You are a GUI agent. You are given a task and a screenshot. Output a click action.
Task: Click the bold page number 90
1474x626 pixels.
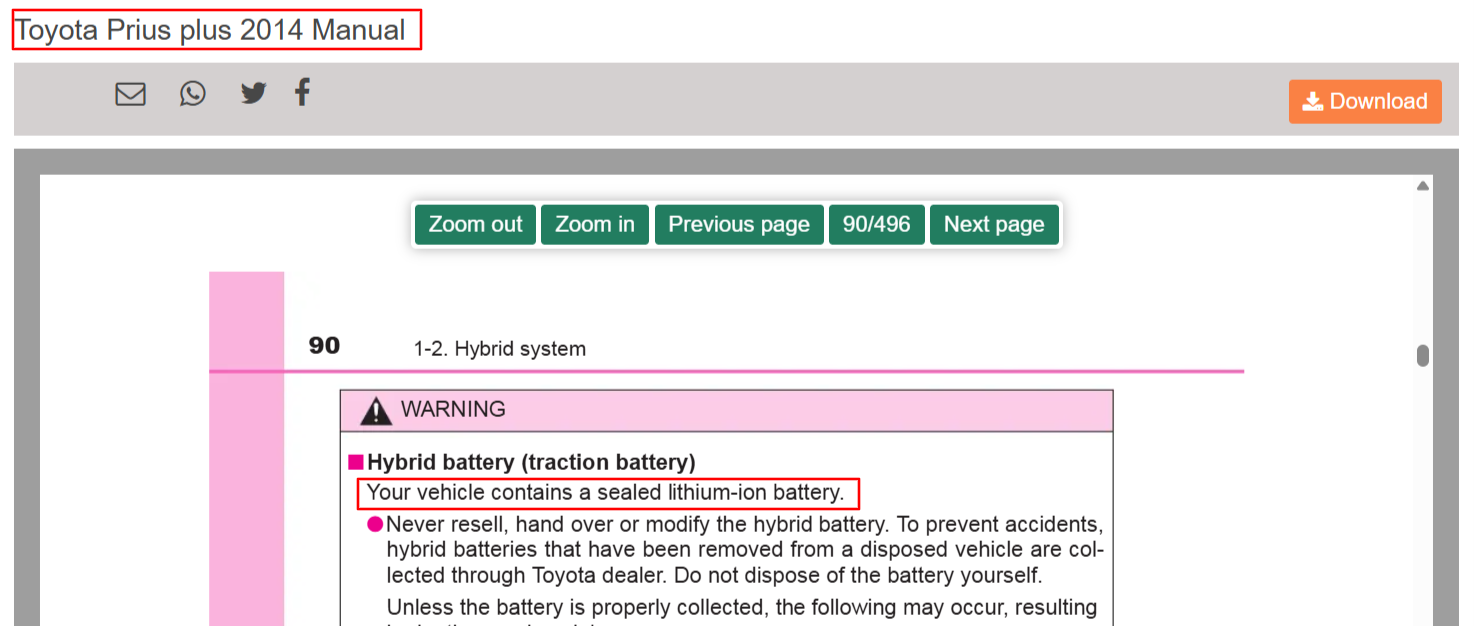[324, 346]
